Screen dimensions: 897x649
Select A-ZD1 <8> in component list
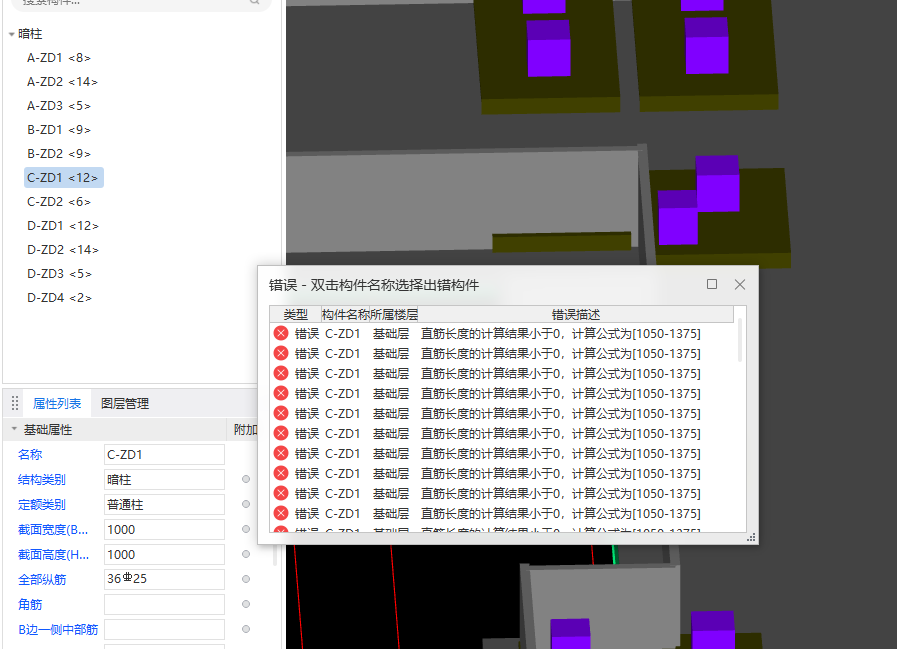tap(59, 58)
